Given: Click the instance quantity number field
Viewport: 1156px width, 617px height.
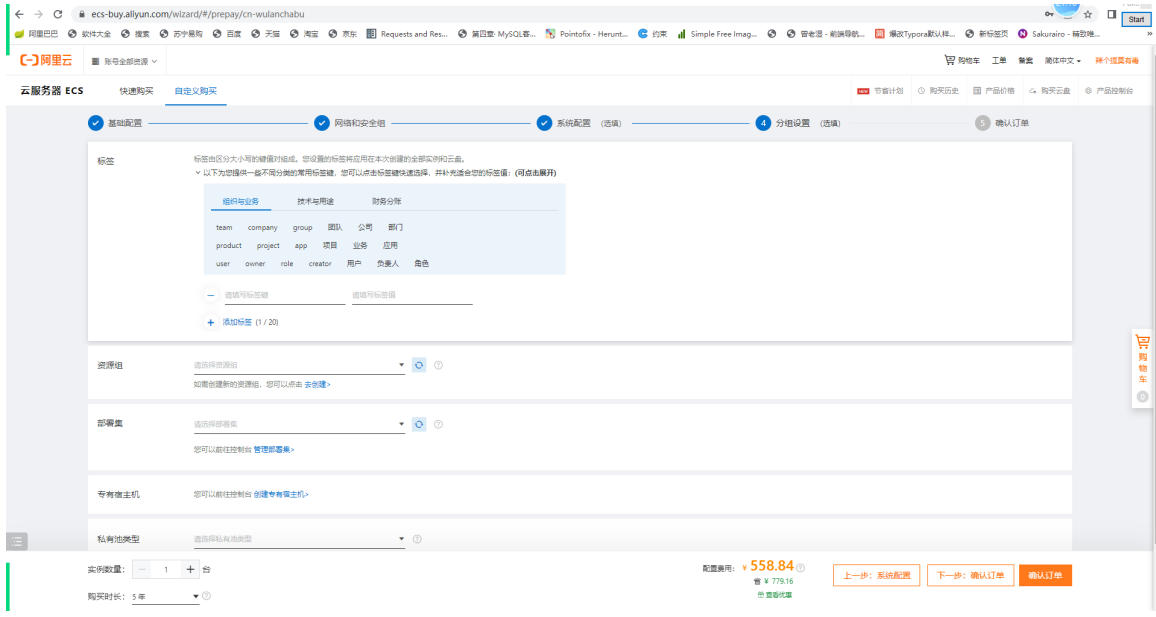Looking at the screenshot, I should 167,569.
